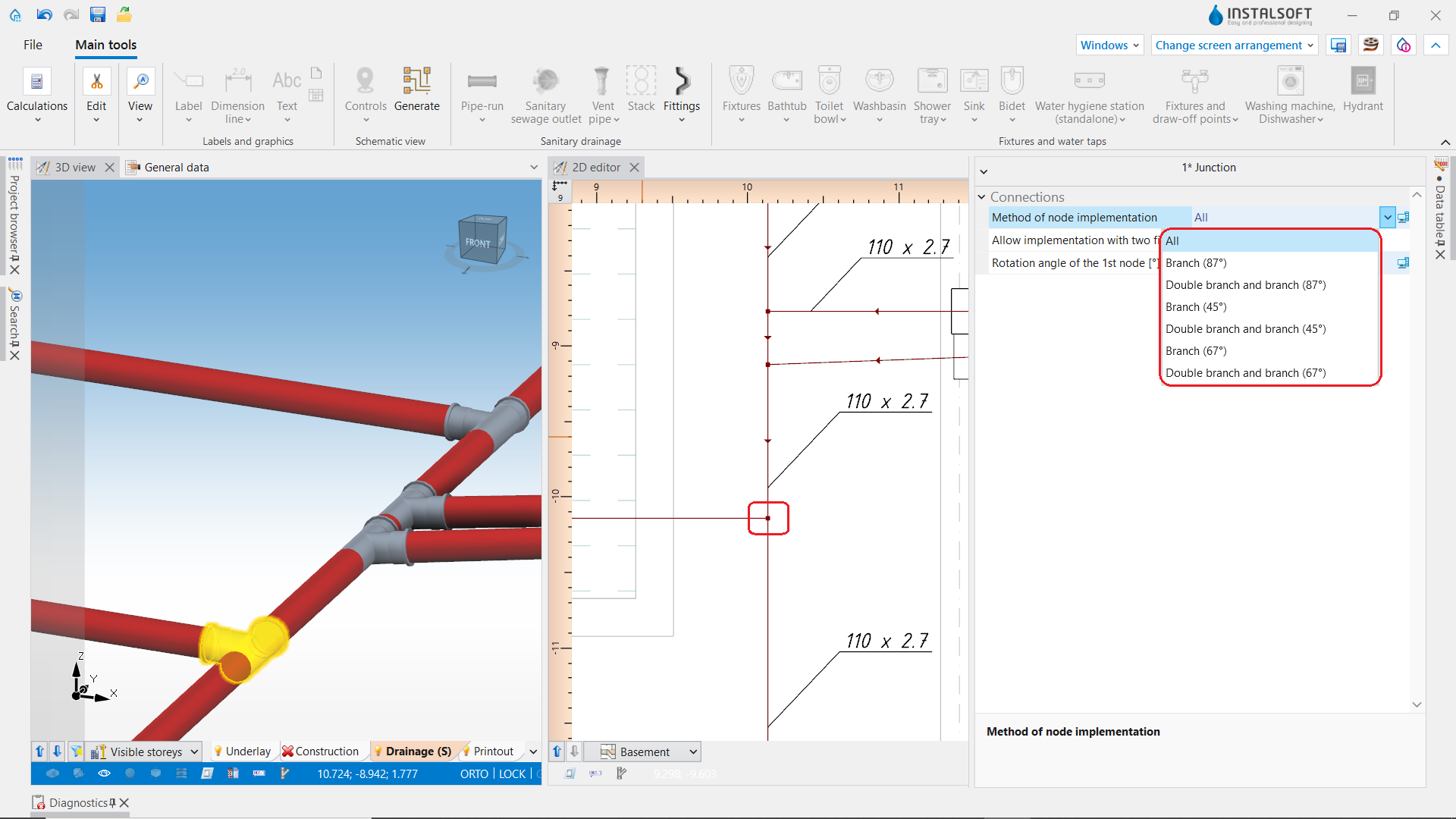Open the Basement storey dropdown
The height and width of the screenshot is (819, 1456).
(648, 752)
